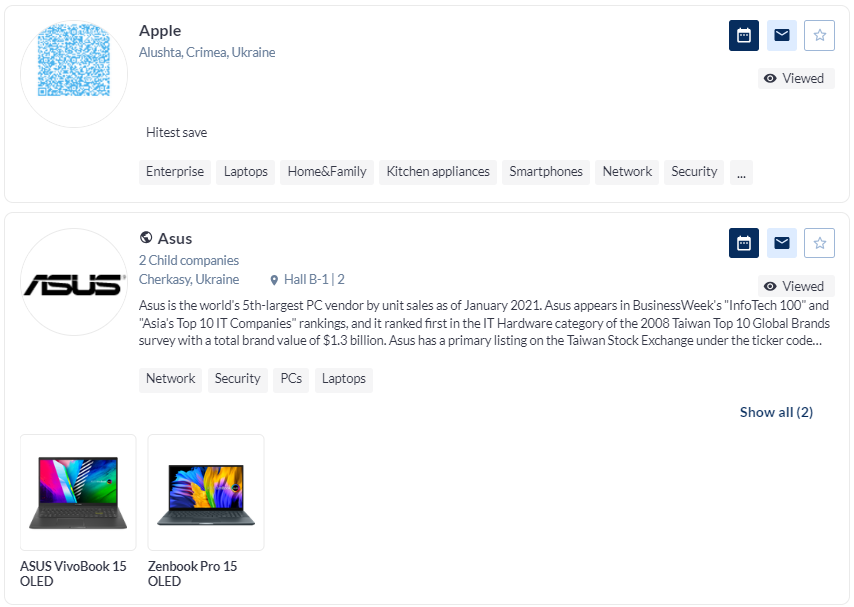
Task: Open the 2 Child companies link
Action: [x=189, y=260]
